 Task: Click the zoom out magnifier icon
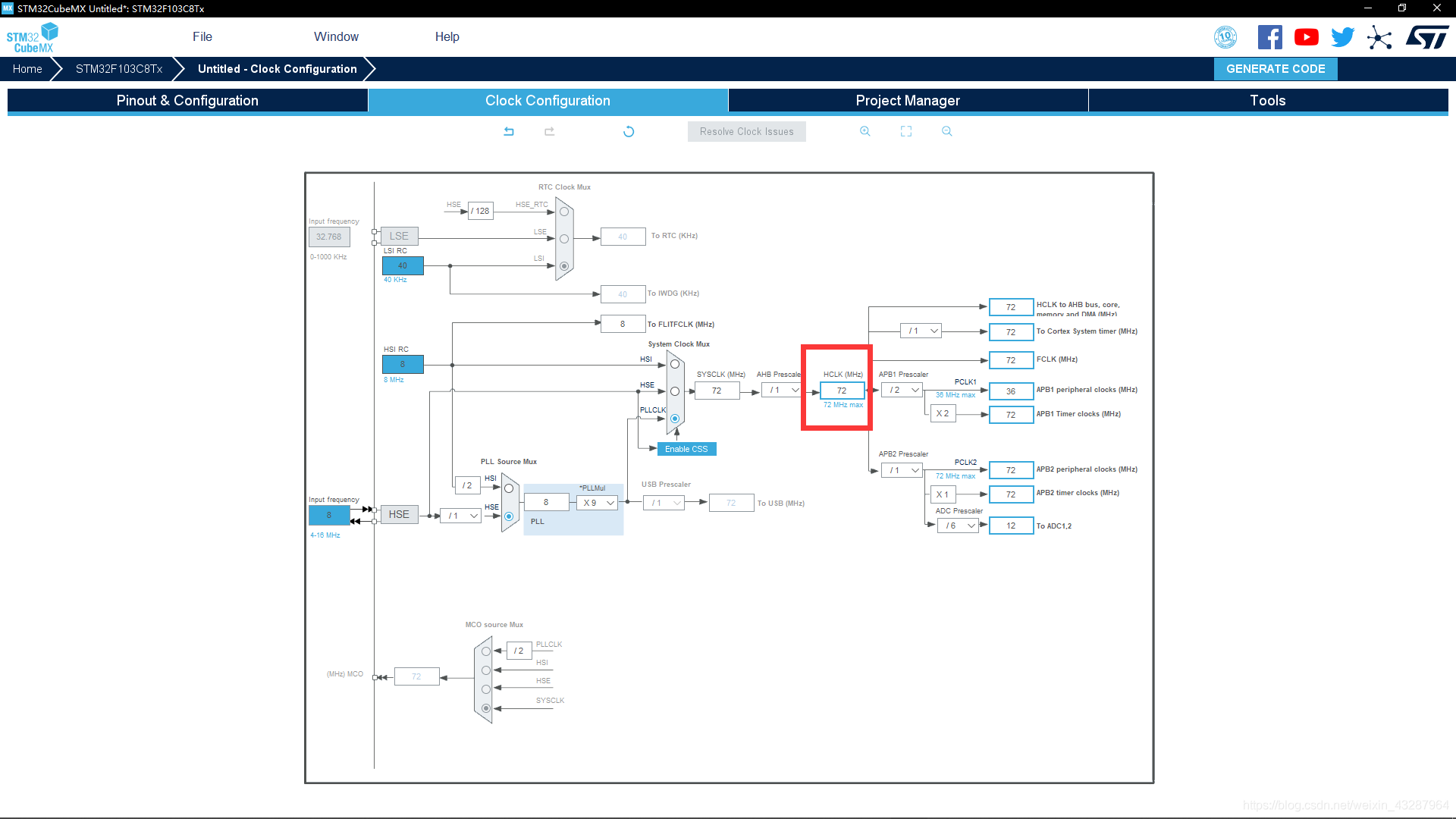[x=946, y=131]
